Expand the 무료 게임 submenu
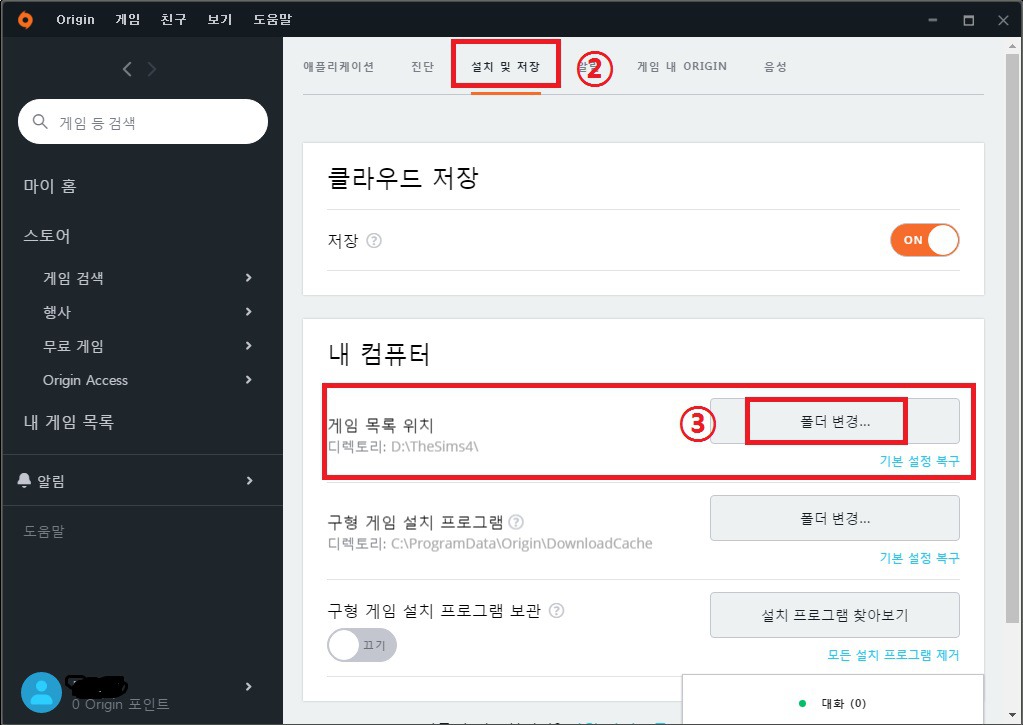 pos(249,346)
